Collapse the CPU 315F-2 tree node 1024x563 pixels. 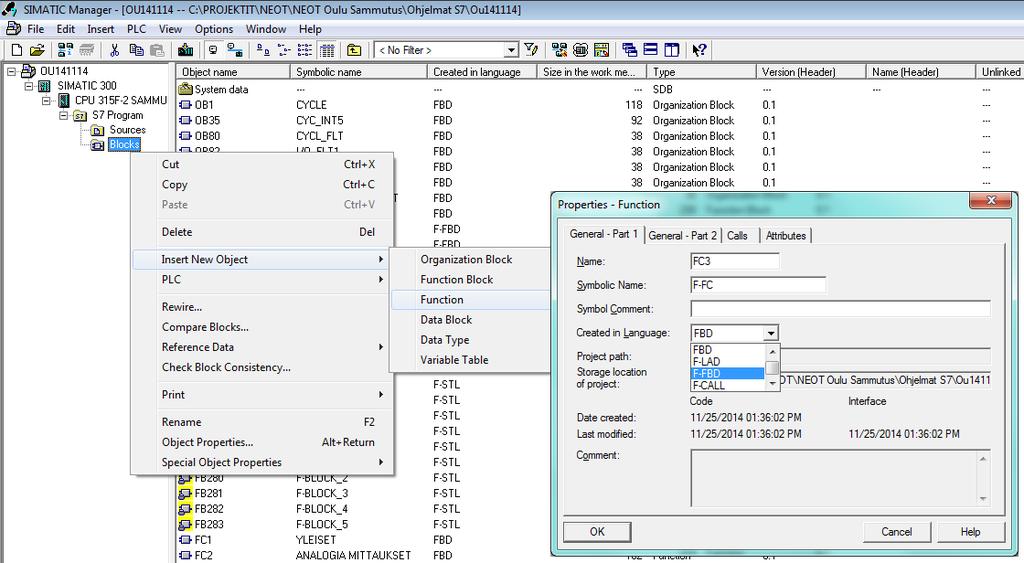[x=46, y=101]
